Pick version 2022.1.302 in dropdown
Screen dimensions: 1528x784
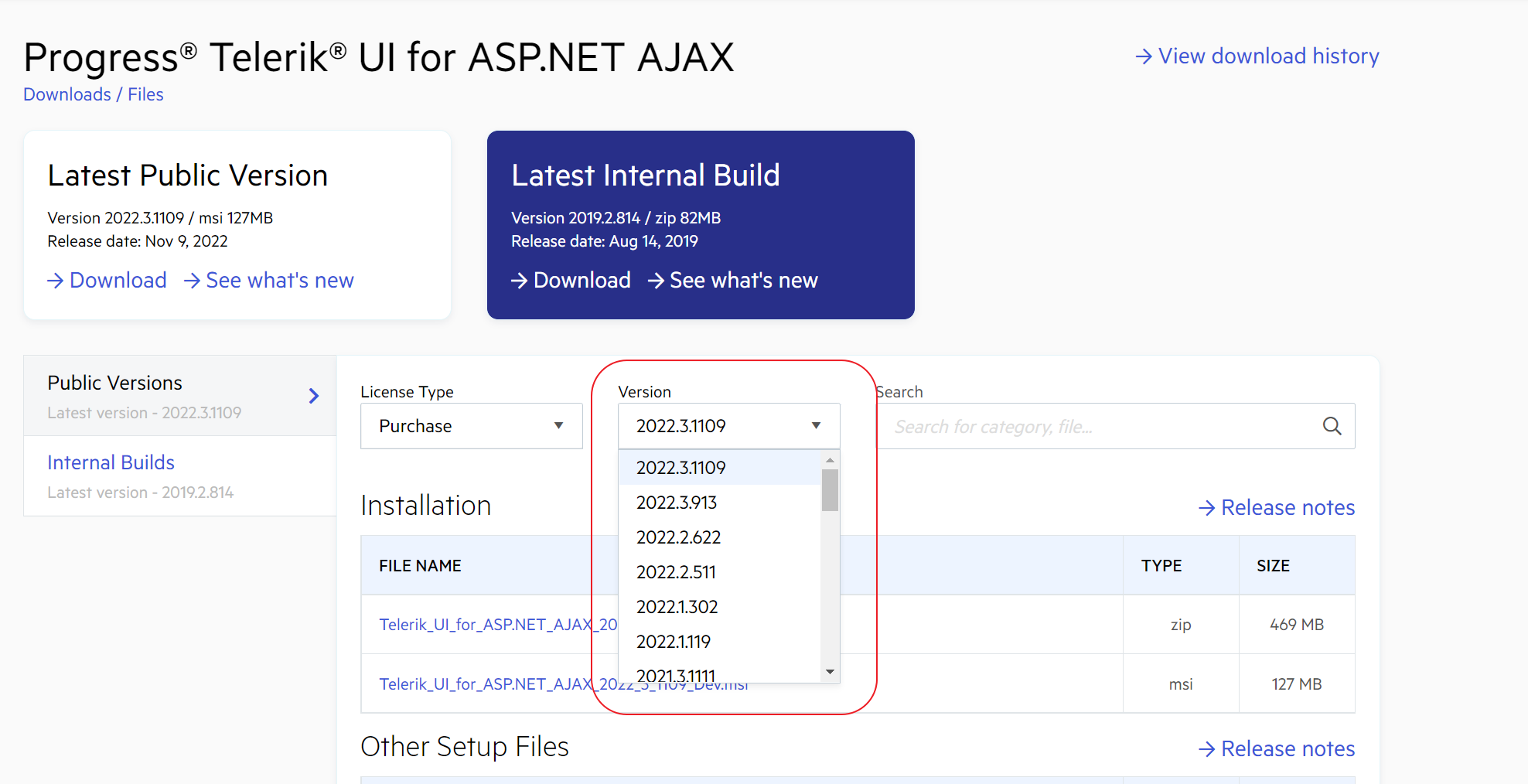[x=677, y=607]
